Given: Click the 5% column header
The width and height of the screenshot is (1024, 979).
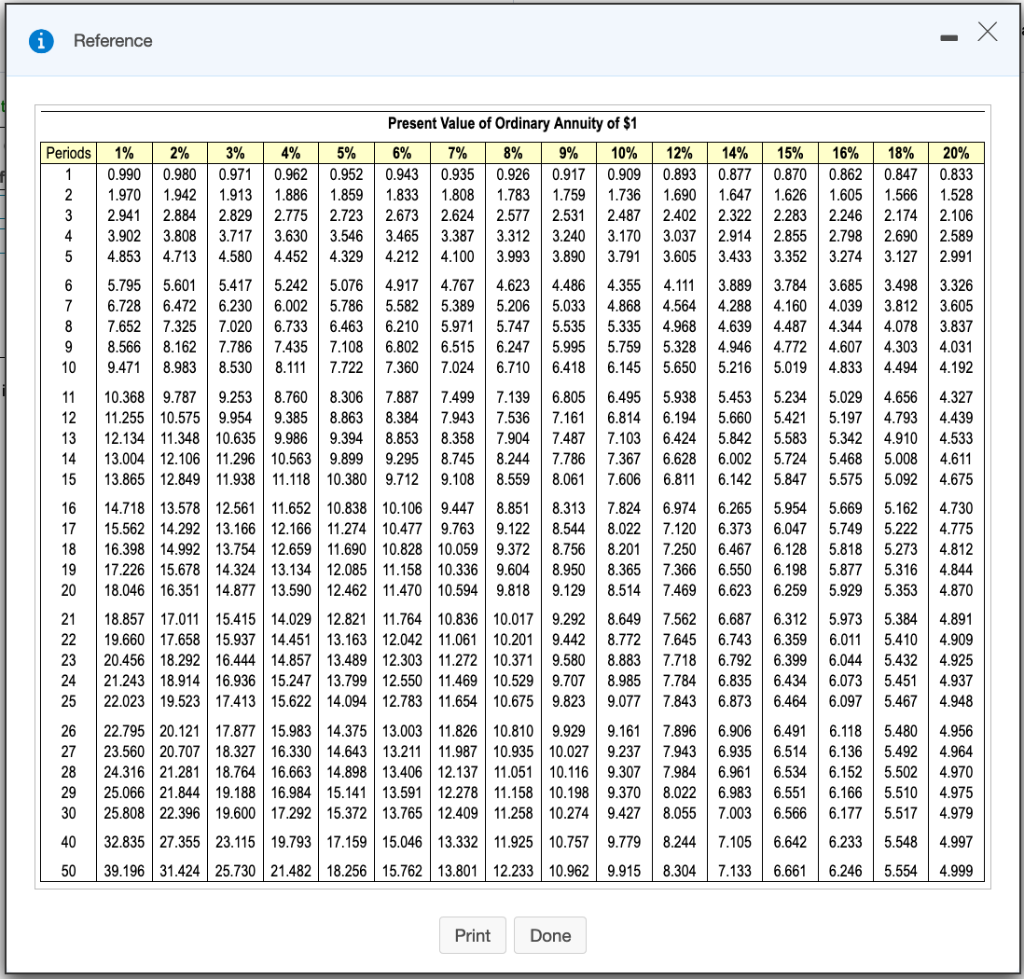Looking at the screenshot, I should point(346,153).
